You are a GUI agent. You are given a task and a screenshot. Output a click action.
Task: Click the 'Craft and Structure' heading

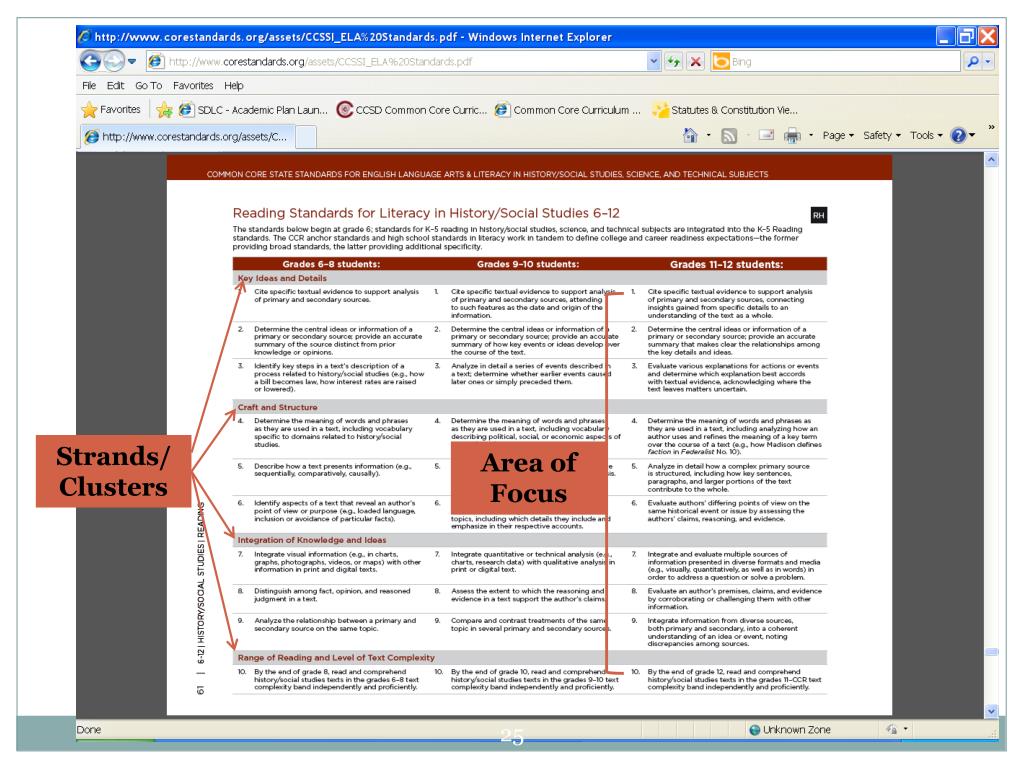point(278,407)
